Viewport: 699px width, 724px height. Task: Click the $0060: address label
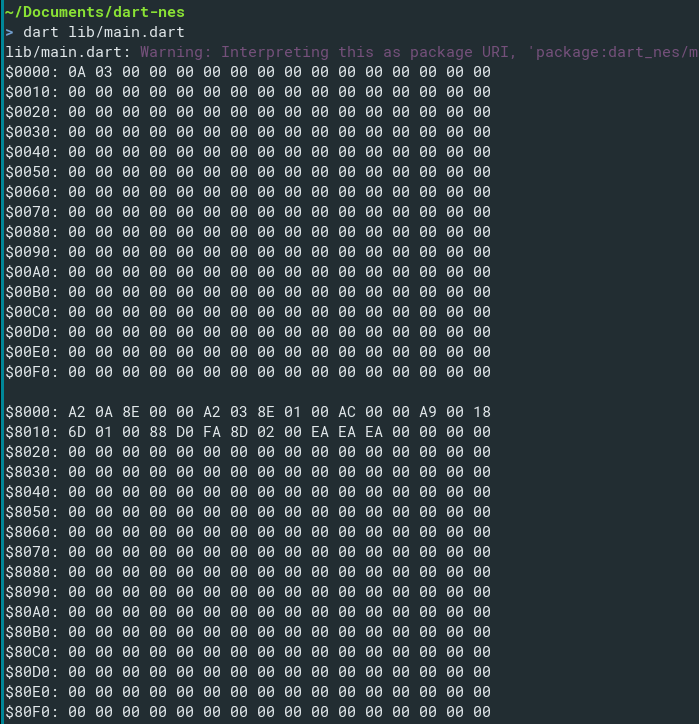tap(32, 192)
